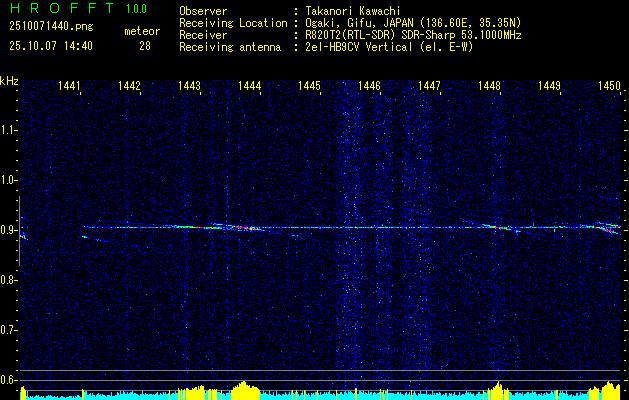Click the 1.1 kHz frequency label

point(8,130)
